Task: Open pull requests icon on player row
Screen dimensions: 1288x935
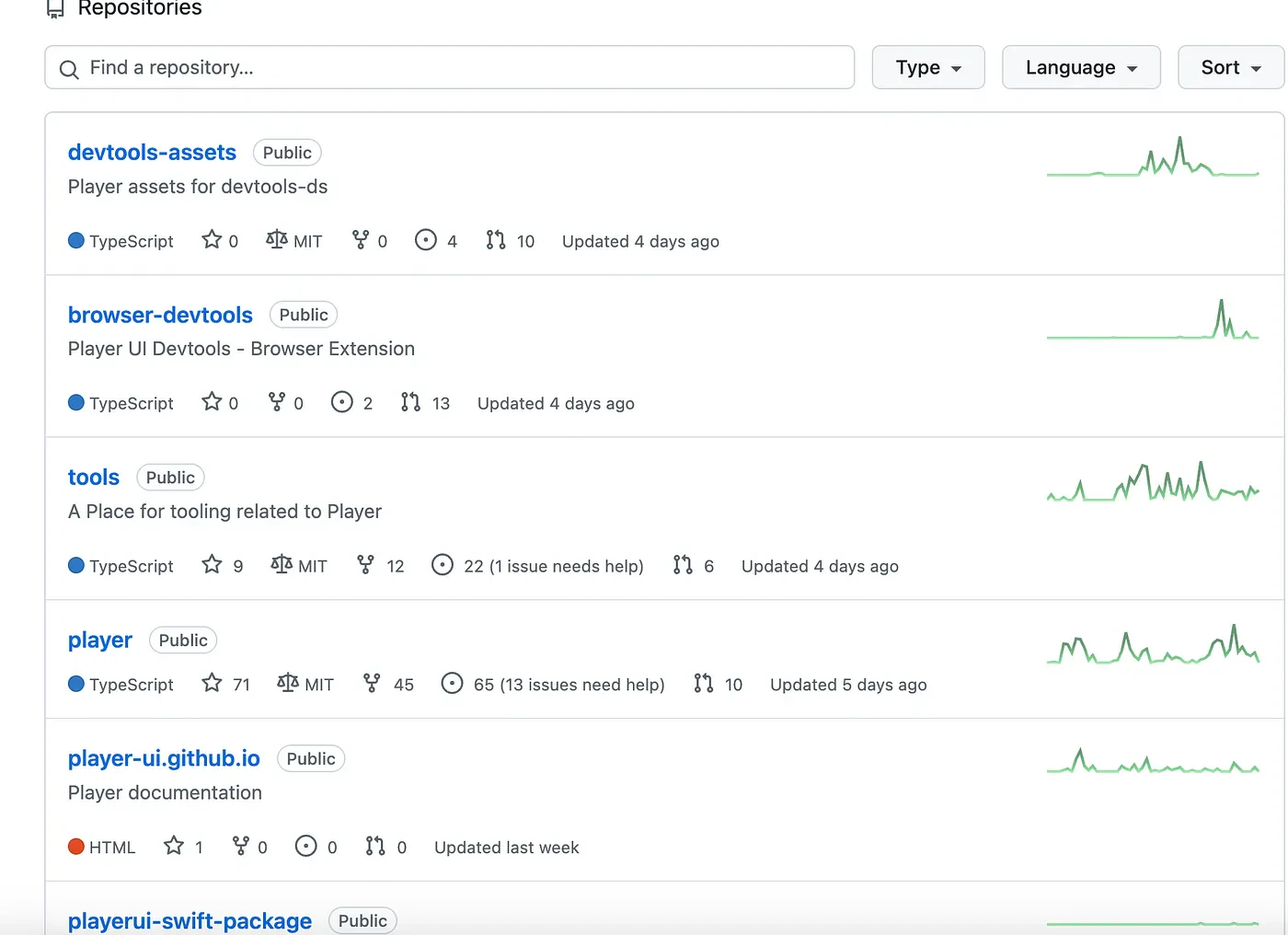Action: click(x=704, y=683)
